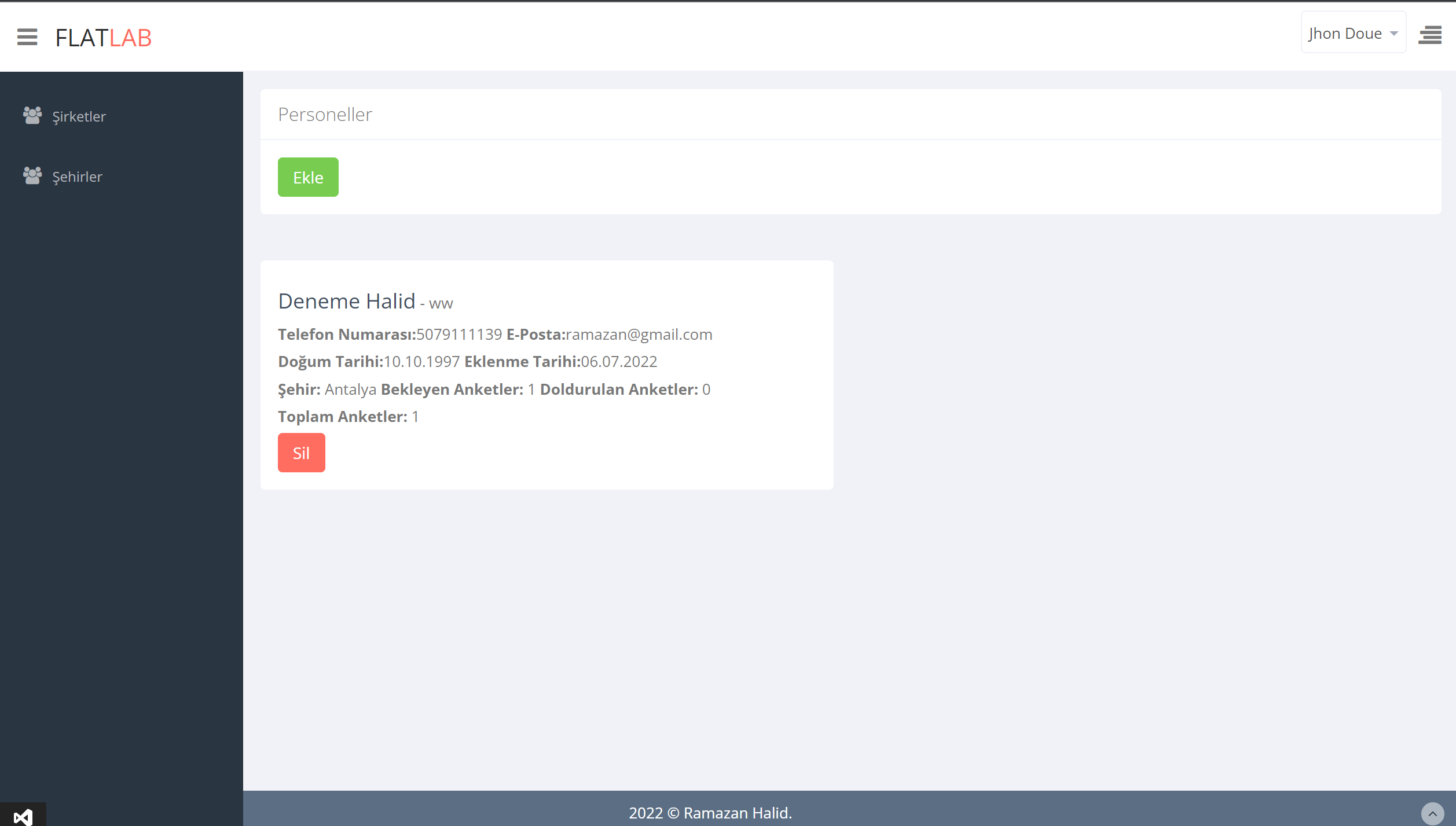Select Şehirler in the sidebar menu

[x=76, y=176]
